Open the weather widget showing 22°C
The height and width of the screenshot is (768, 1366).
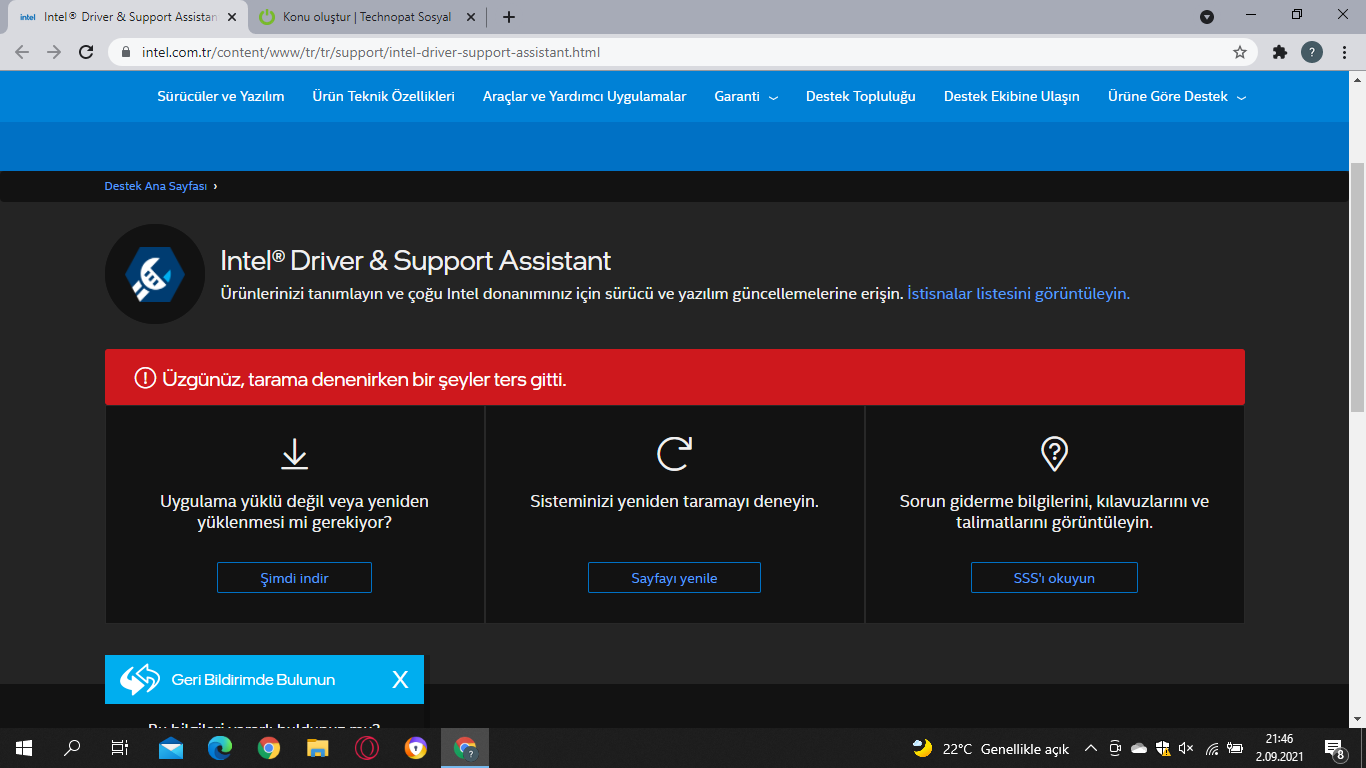[x=991, y=748]
